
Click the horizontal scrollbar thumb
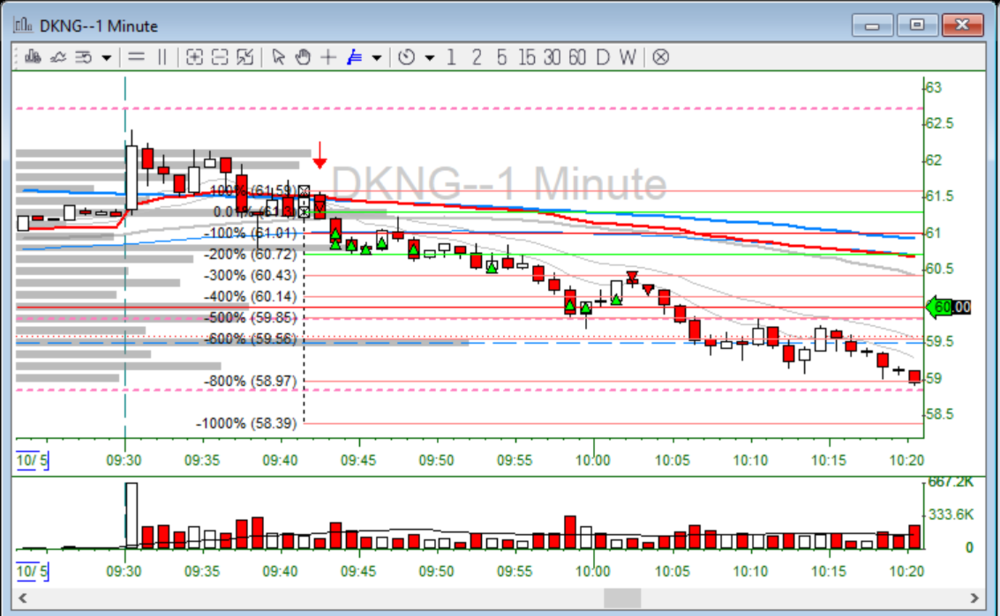click(x=622, y=598)
